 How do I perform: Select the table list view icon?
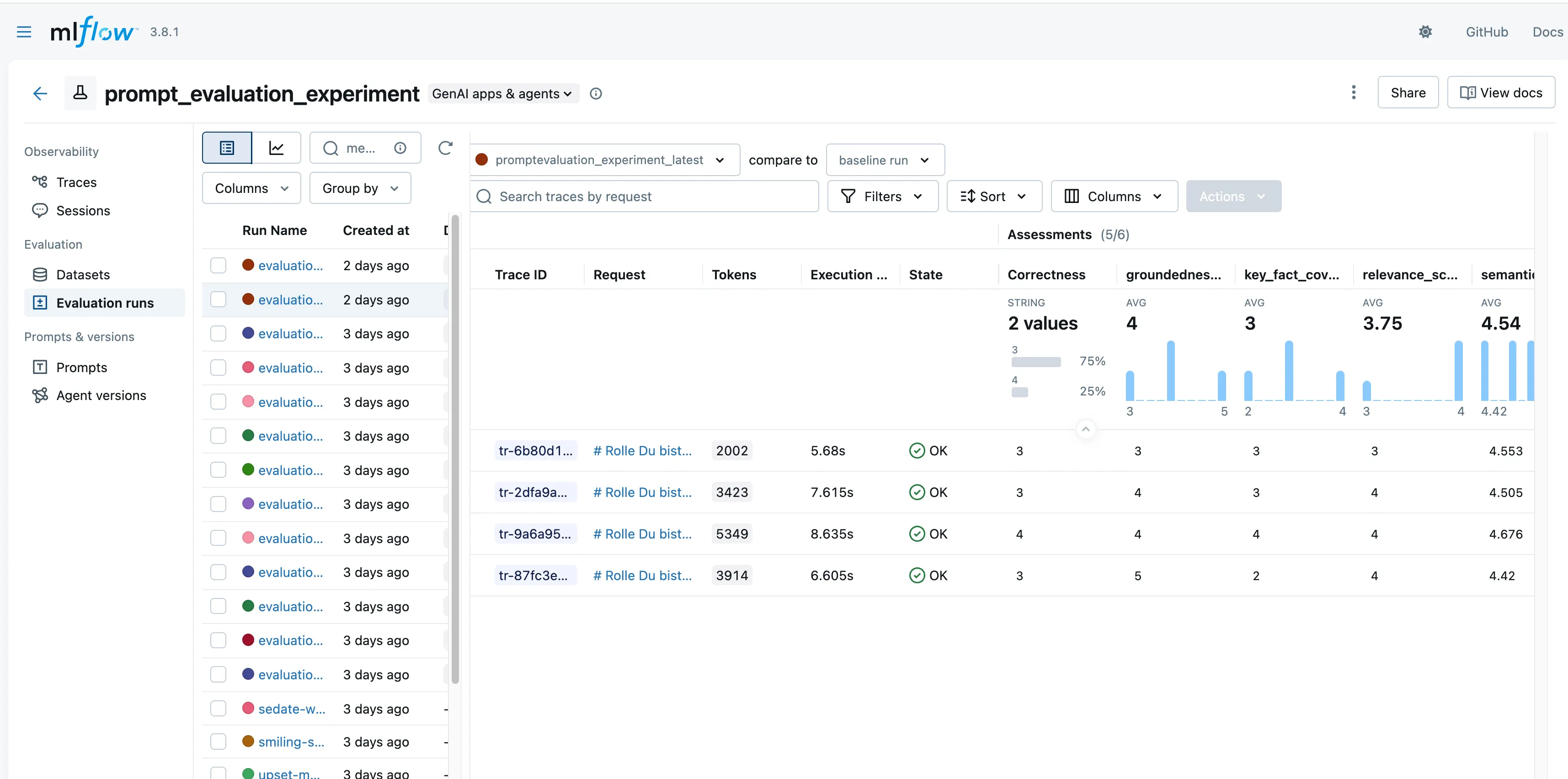[227, 148]
